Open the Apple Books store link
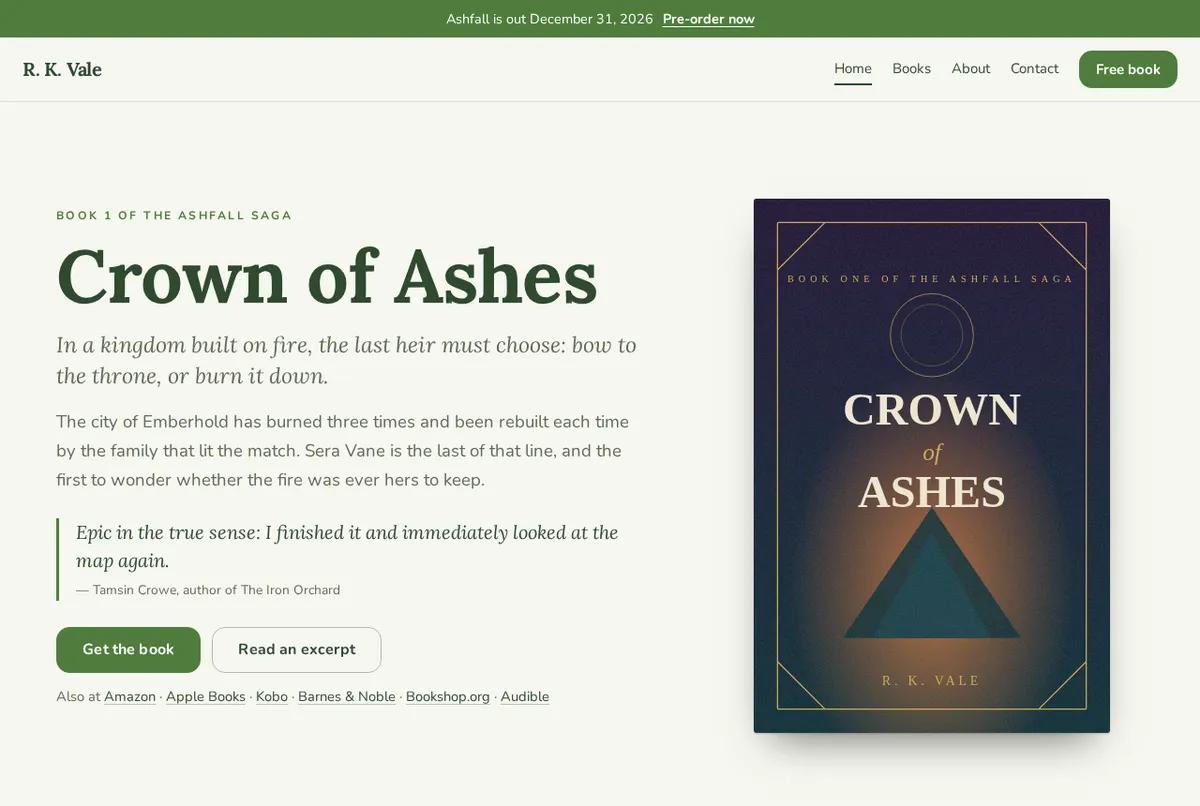 click(206, 697)
